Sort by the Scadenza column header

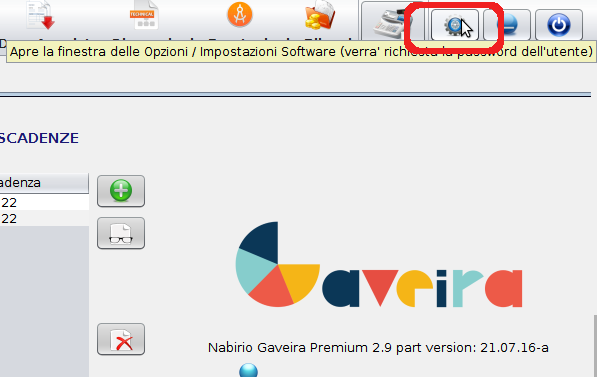44,183
